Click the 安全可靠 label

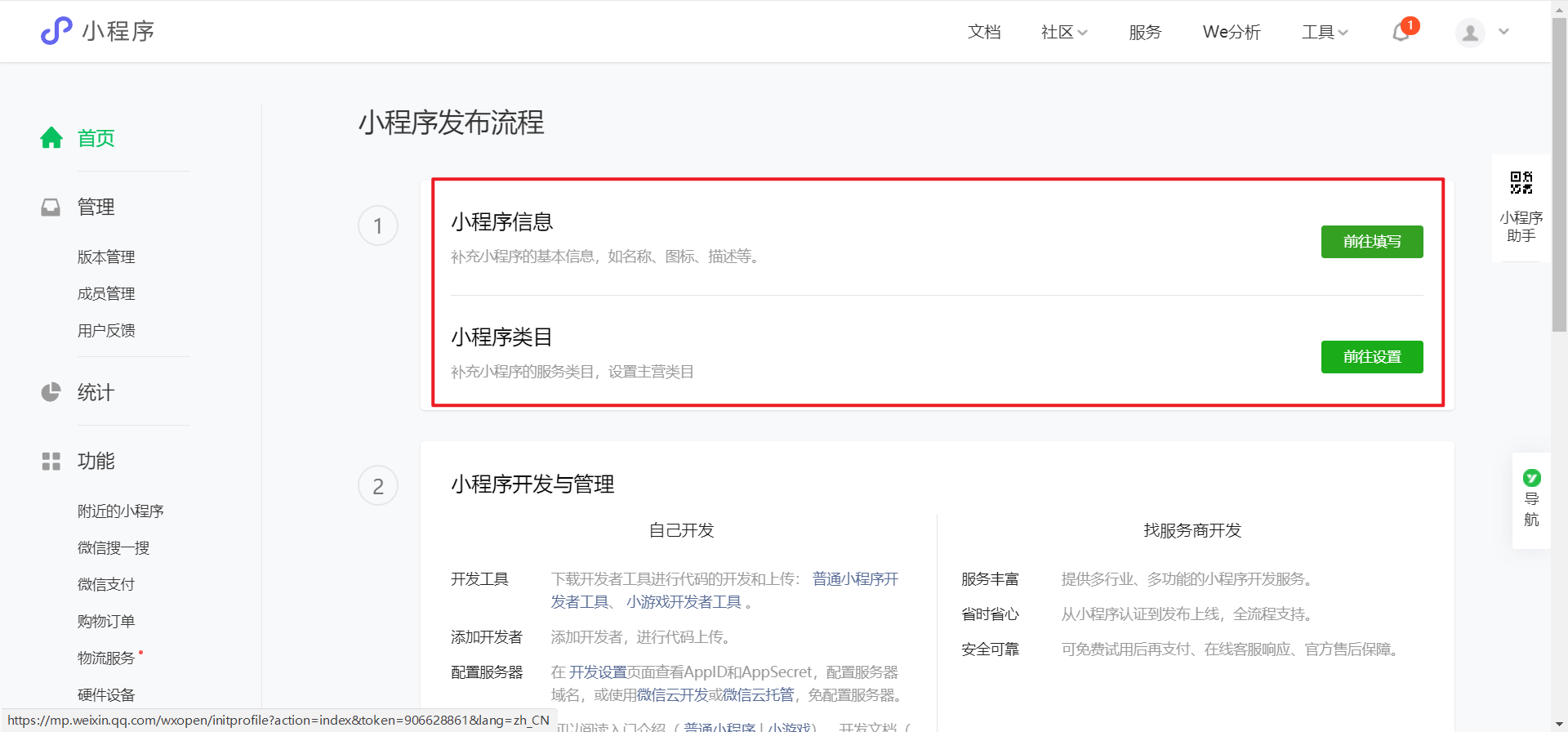pyautogui.click(x=990, y=649)
